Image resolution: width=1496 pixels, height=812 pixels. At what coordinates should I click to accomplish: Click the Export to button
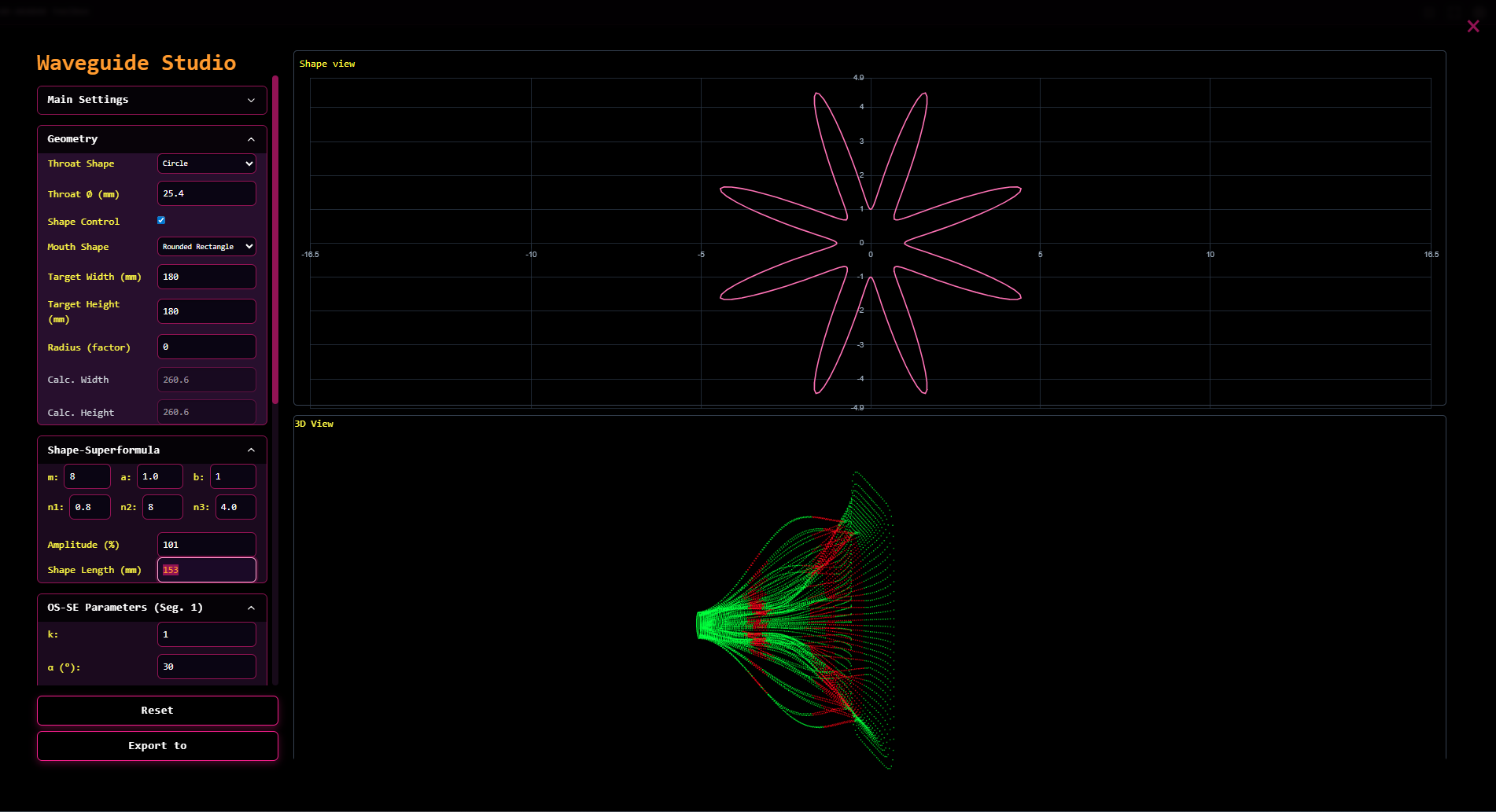click(157, 746)
